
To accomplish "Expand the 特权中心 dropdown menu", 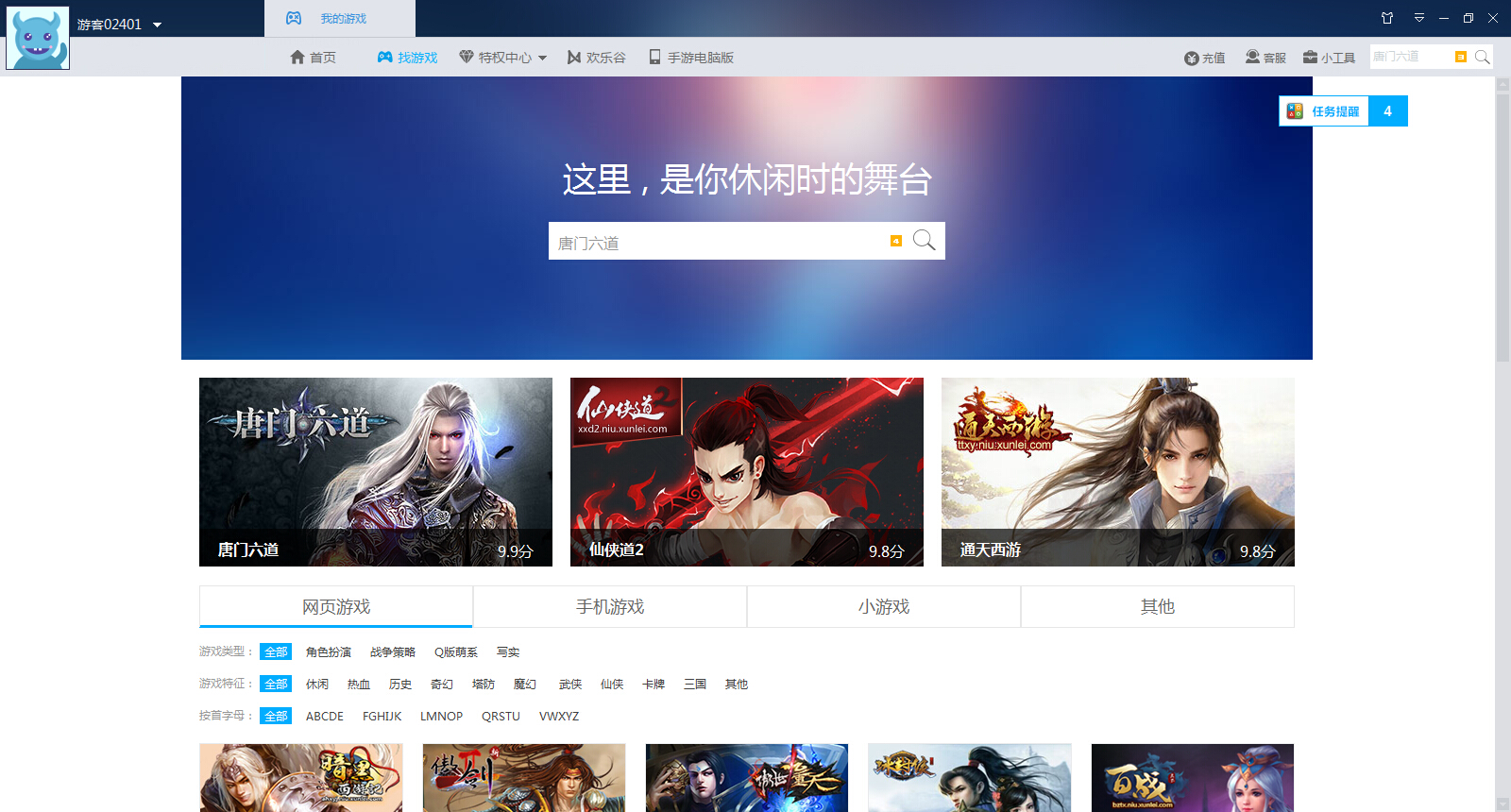I will (x=542, y=59).
